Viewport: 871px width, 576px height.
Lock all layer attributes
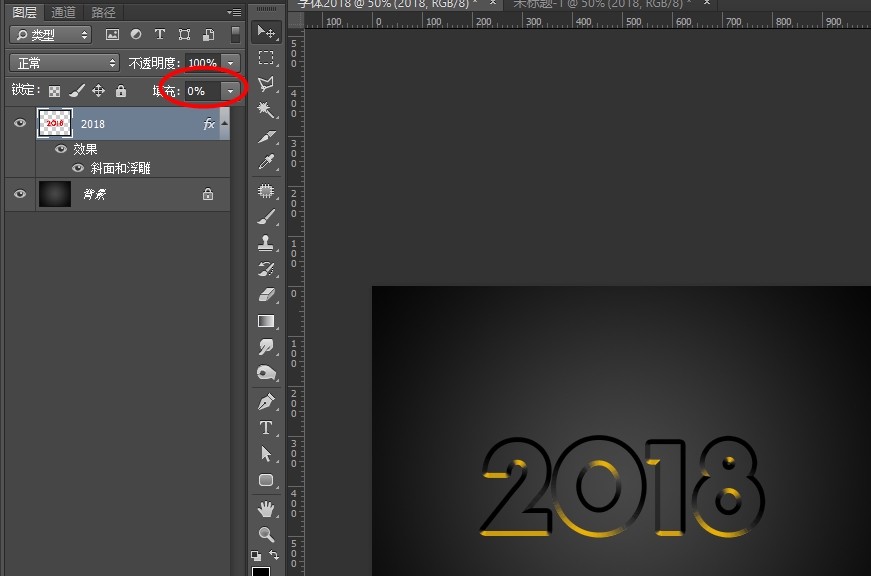[121, 91]
